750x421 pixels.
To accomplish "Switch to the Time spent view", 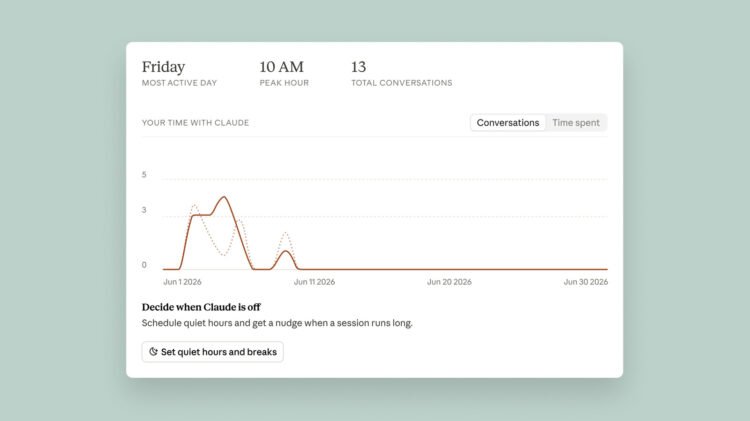I will pyautogui.click(x=576, y=123).
